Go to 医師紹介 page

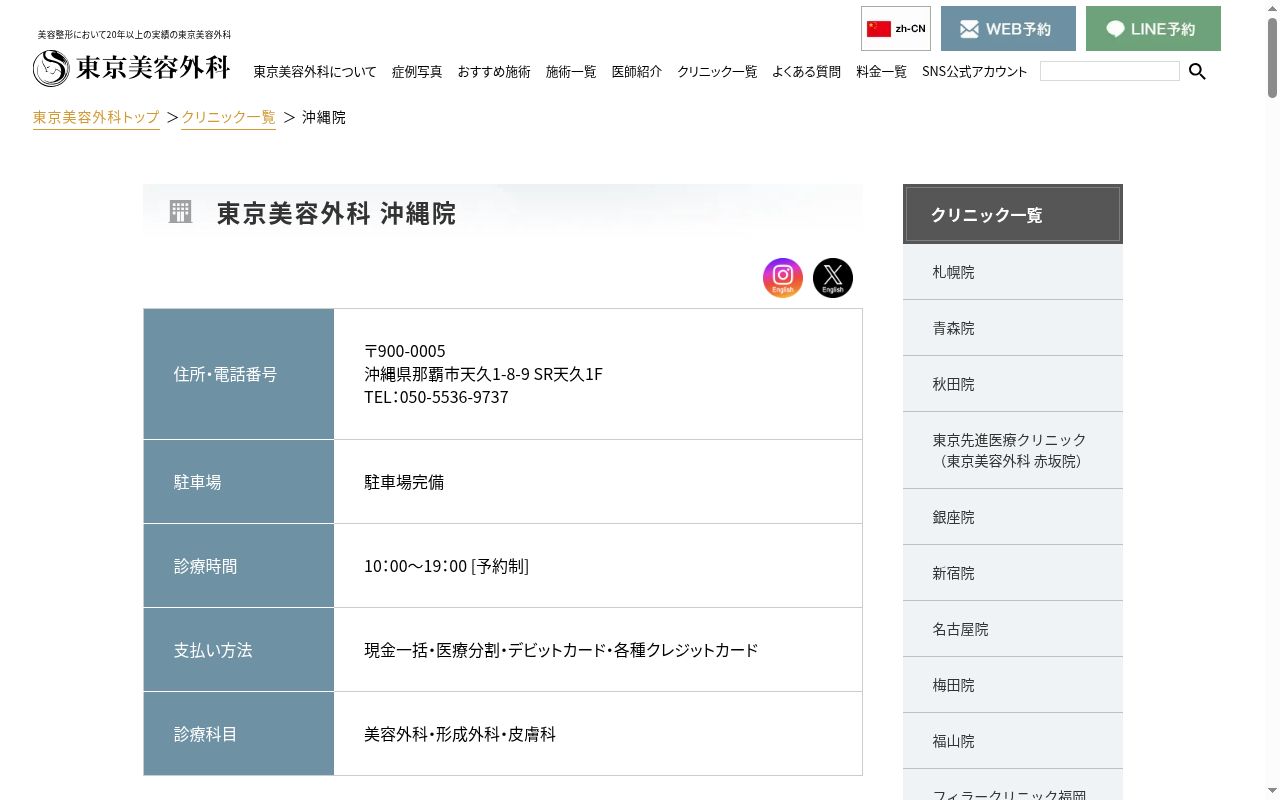[x=637, y=72]
